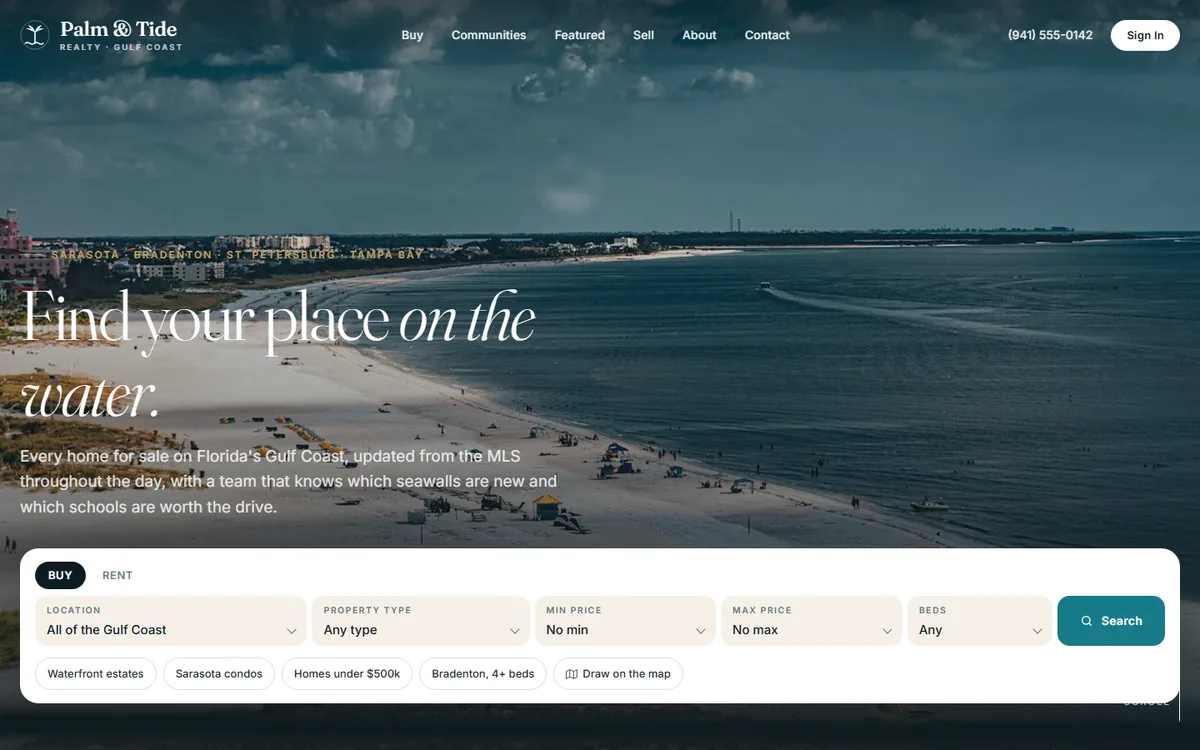Call the (941) 555-0142 phone link
The image size is (1200, 750).
pyautogui.click(x=1050, y=35)
